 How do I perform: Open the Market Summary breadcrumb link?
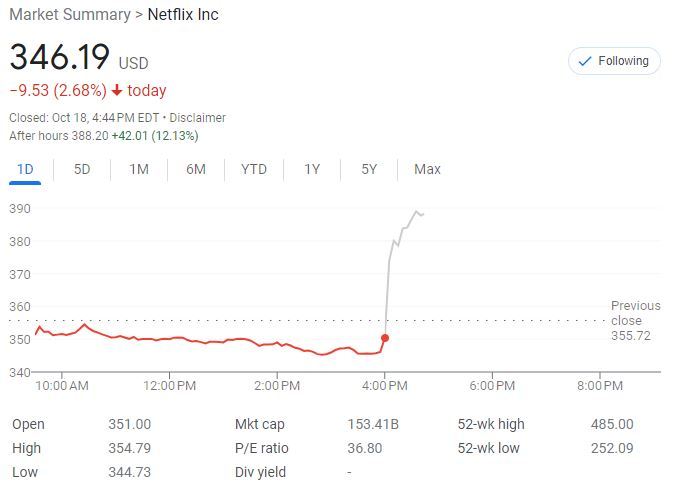tap(69, 15)
